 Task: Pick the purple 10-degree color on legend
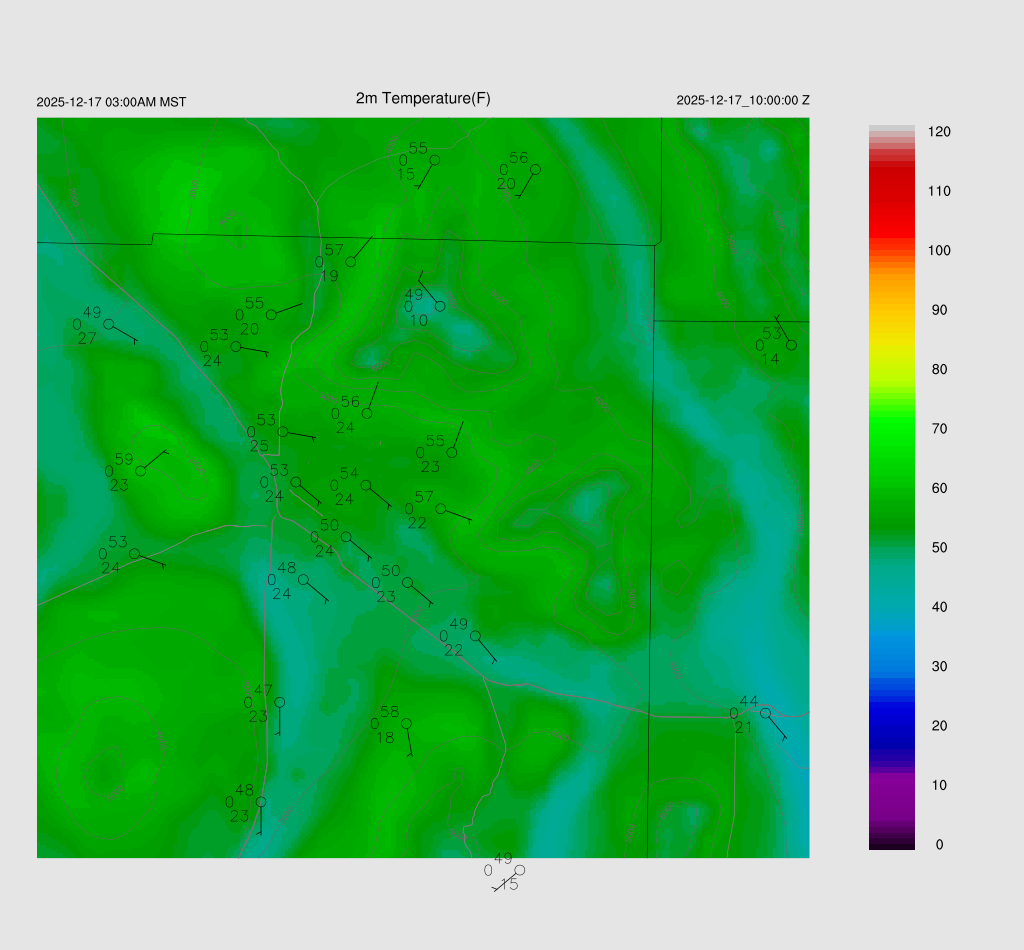pyautogui.click(x=892, y=785)
